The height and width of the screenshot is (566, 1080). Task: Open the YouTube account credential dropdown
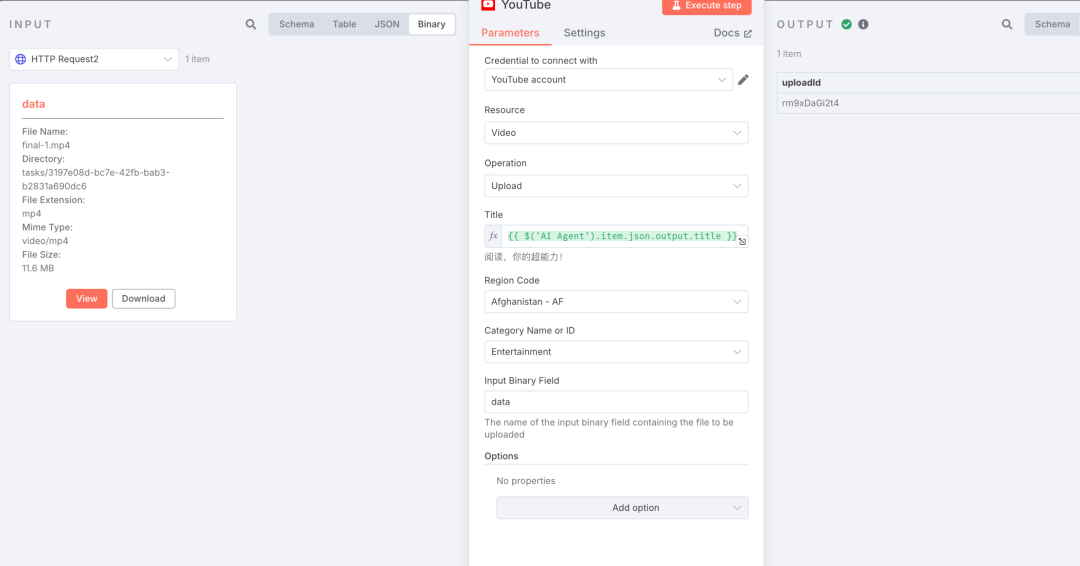608,80
